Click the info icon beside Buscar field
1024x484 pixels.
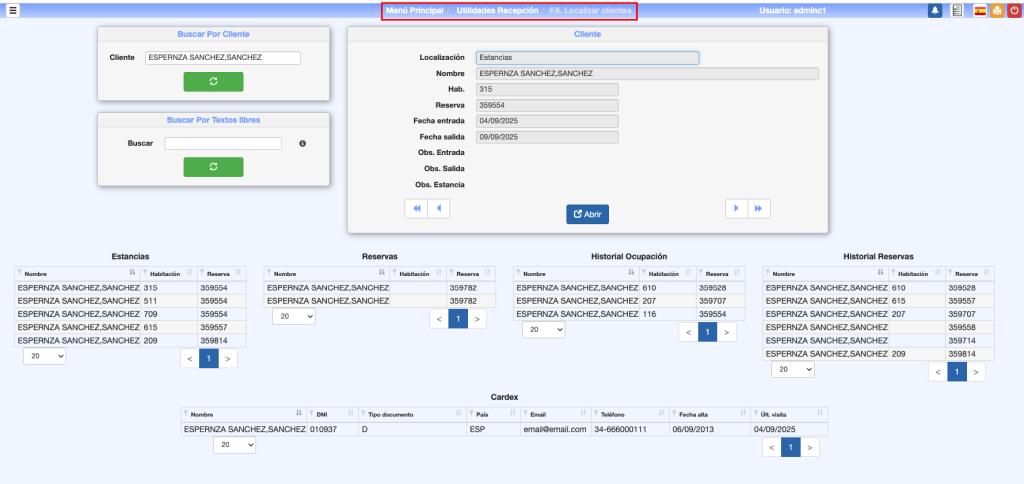click(x=303, y=144)
